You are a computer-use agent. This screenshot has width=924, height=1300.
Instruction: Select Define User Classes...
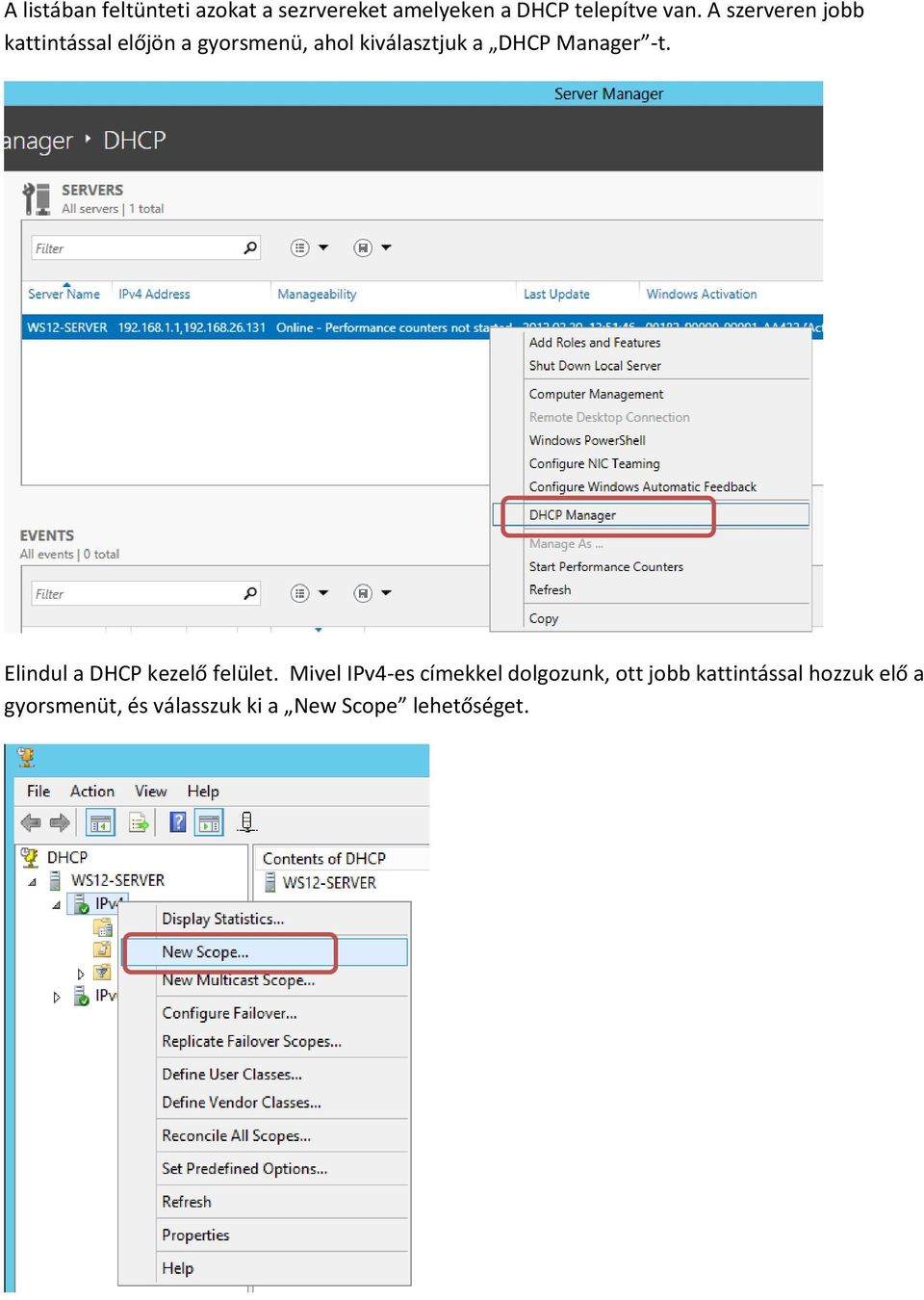coord(232,1074)
